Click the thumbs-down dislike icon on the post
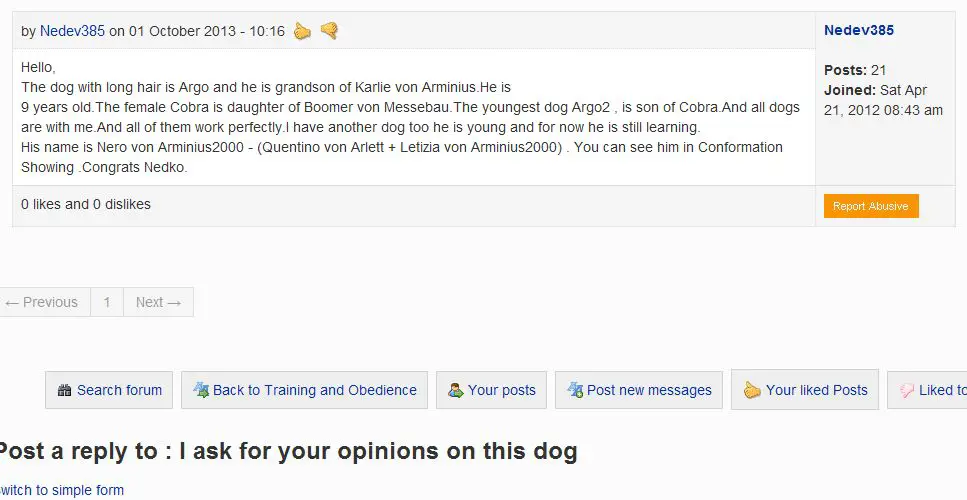The height and width of the screenshot is (500, 967). [329, 31]
